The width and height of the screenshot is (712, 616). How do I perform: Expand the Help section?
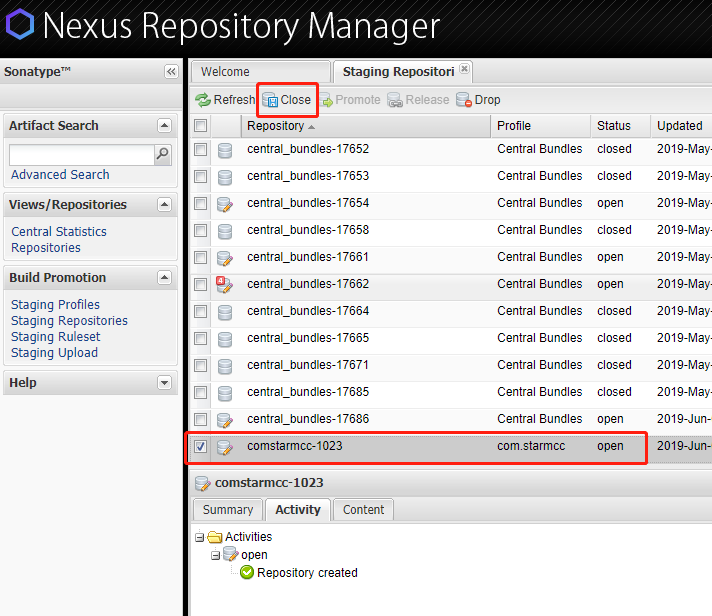click(164, 382)
